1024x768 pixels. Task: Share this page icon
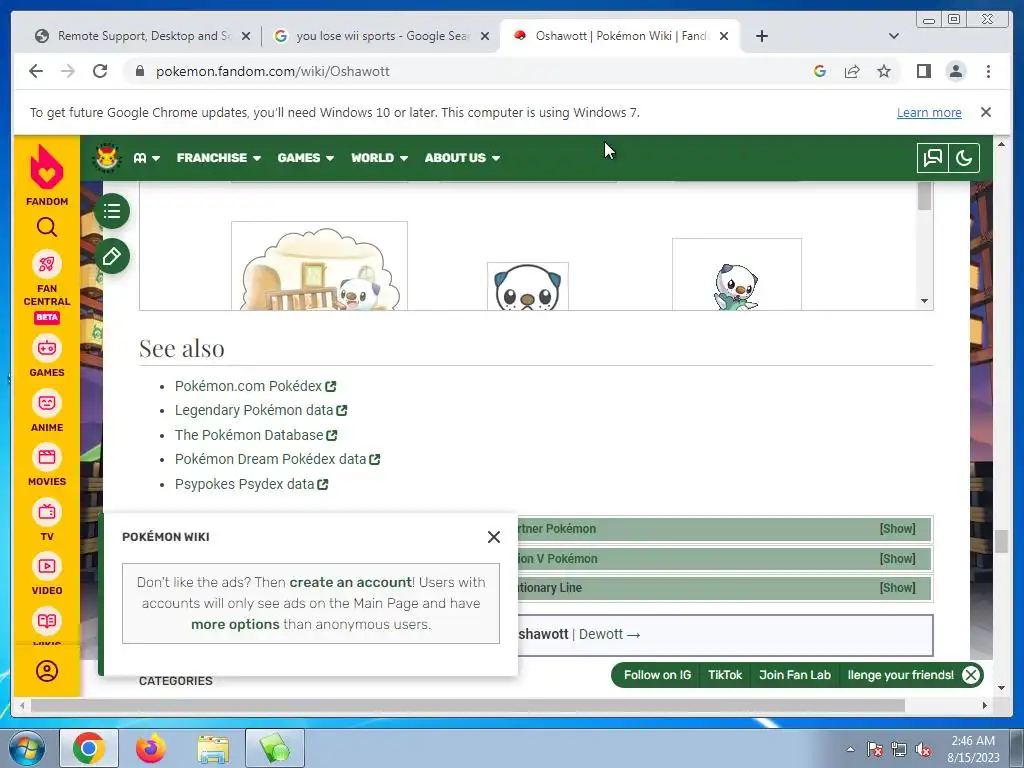click(852, 71)
